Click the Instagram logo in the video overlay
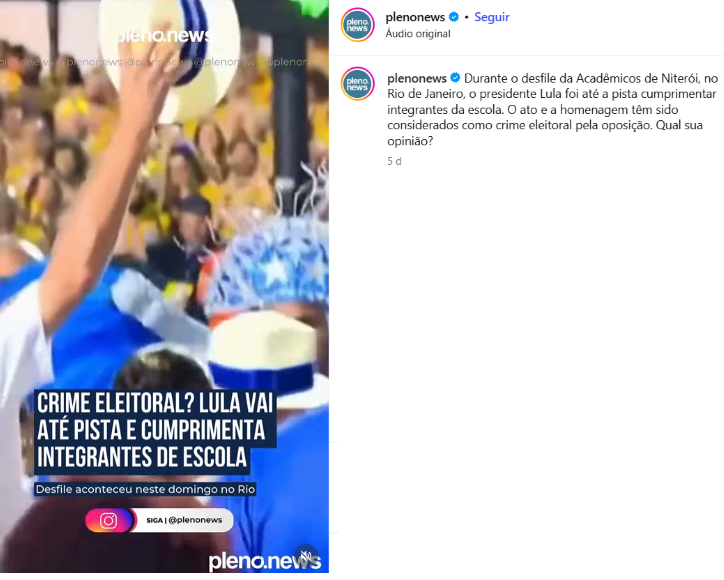 click(x=109, y=520)
